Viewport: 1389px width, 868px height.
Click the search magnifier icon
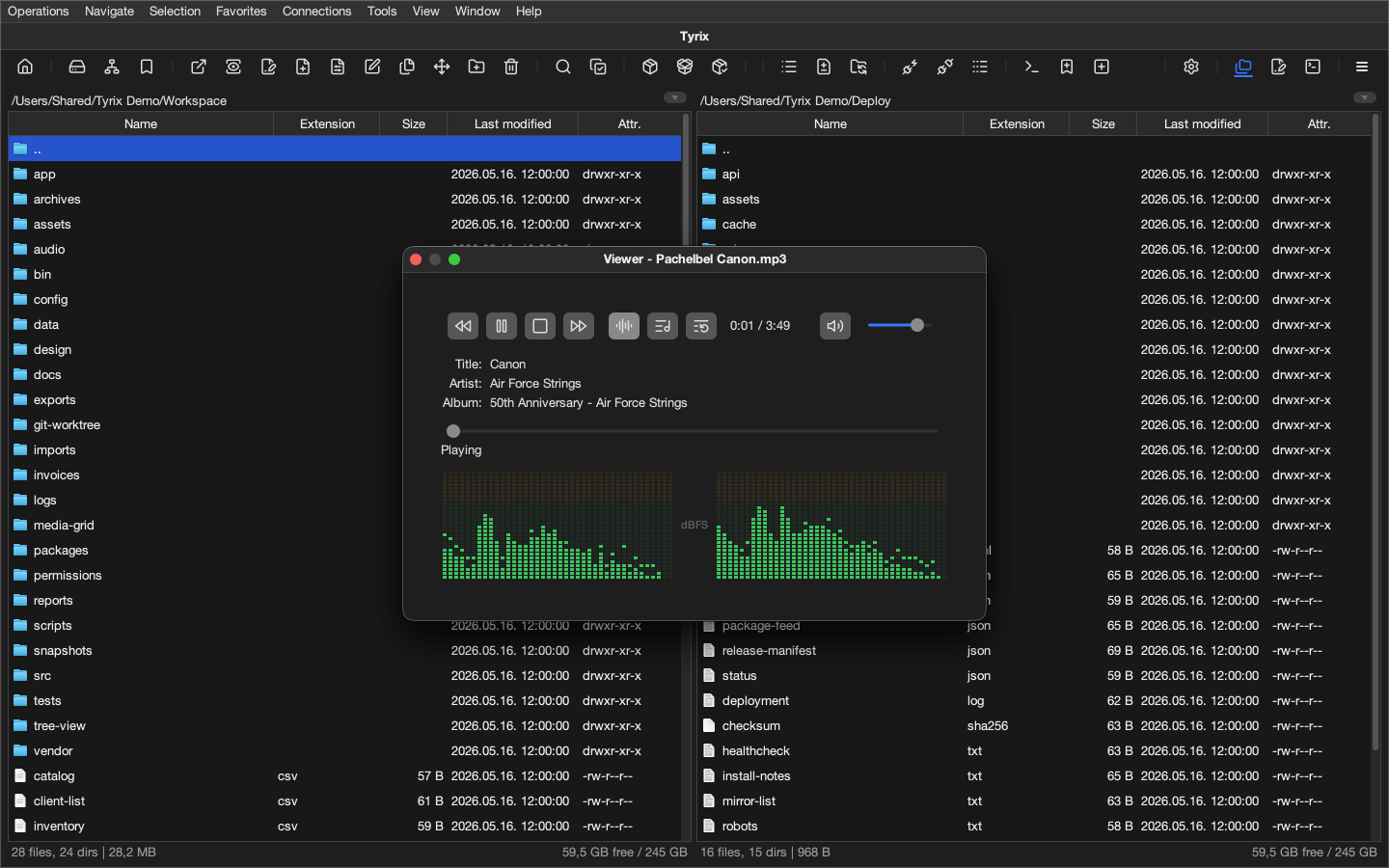tap(563, 67)
